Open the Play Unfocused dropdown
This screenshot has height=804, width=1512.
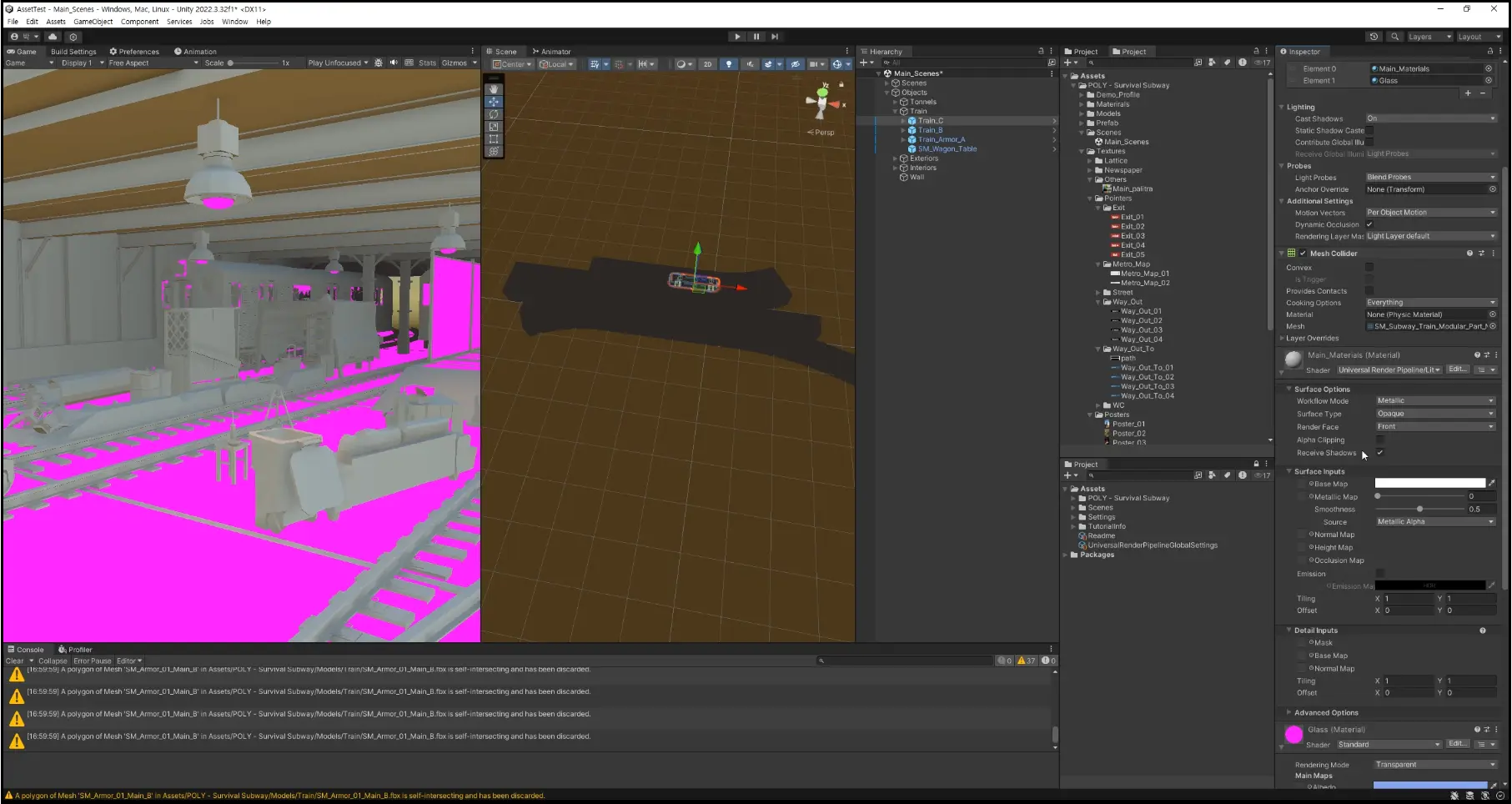(x=338, y=63)
